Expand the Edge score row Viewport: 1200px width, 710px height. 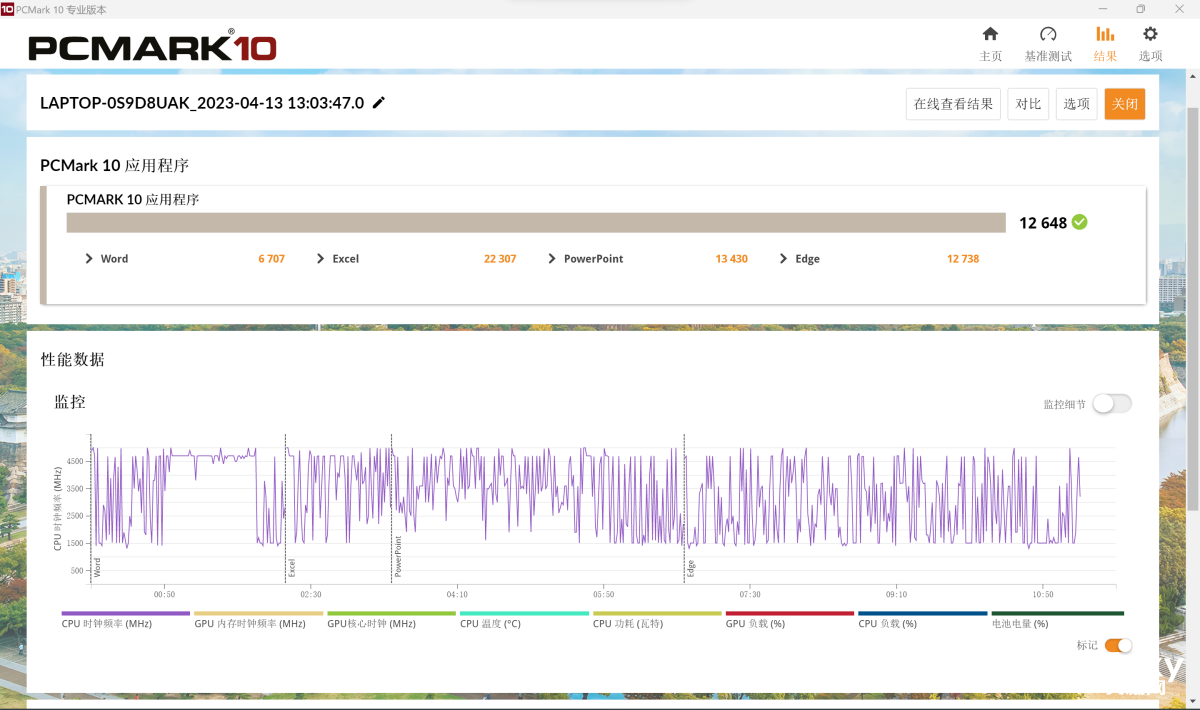click(x=784, y=259)
